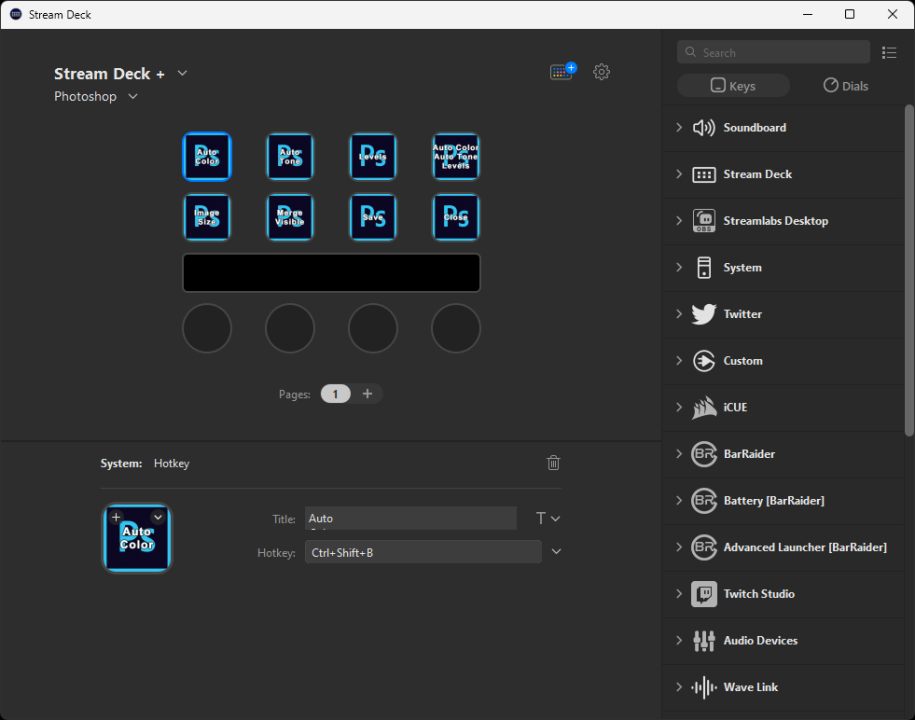This screenshot has height=720, width=915.
Task: Click the Save Photoshop key
Action: tap(373, 217)
